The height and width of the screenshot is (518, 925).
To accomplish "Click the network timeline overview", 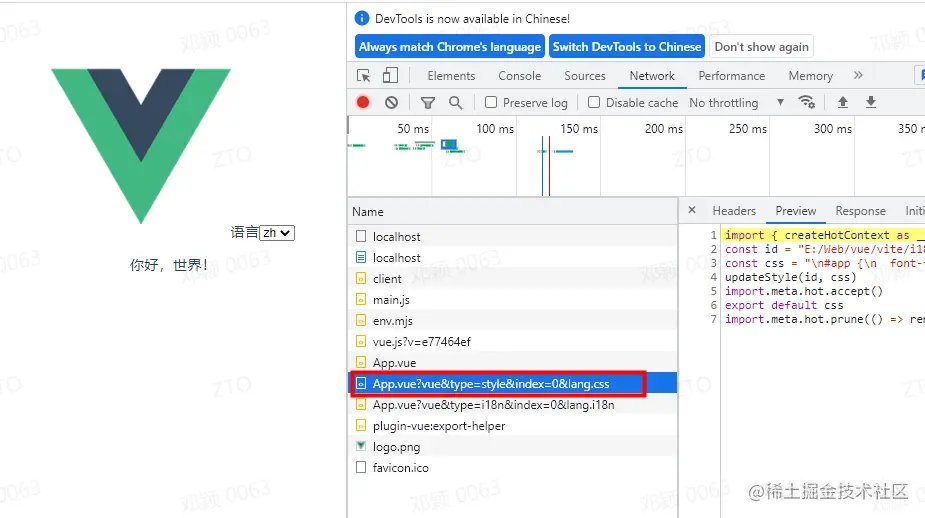I will click(636, 156).
